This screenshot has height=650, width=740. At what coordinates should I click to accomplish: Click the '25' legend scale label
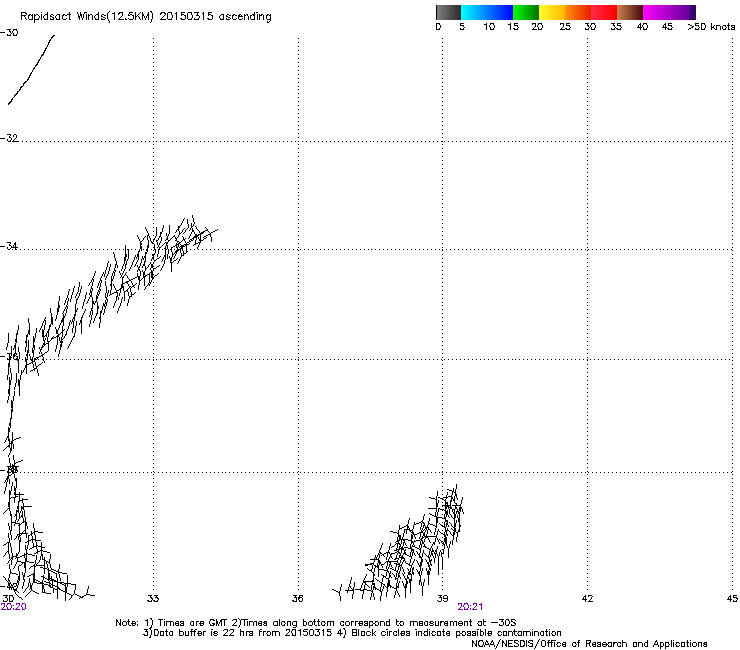click(565, 27)
